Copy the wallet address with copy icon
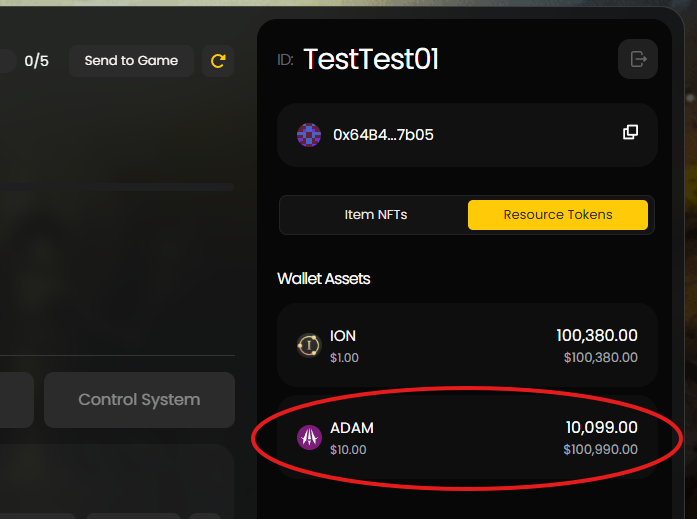 pyautogui.click(x=630, y=133)
